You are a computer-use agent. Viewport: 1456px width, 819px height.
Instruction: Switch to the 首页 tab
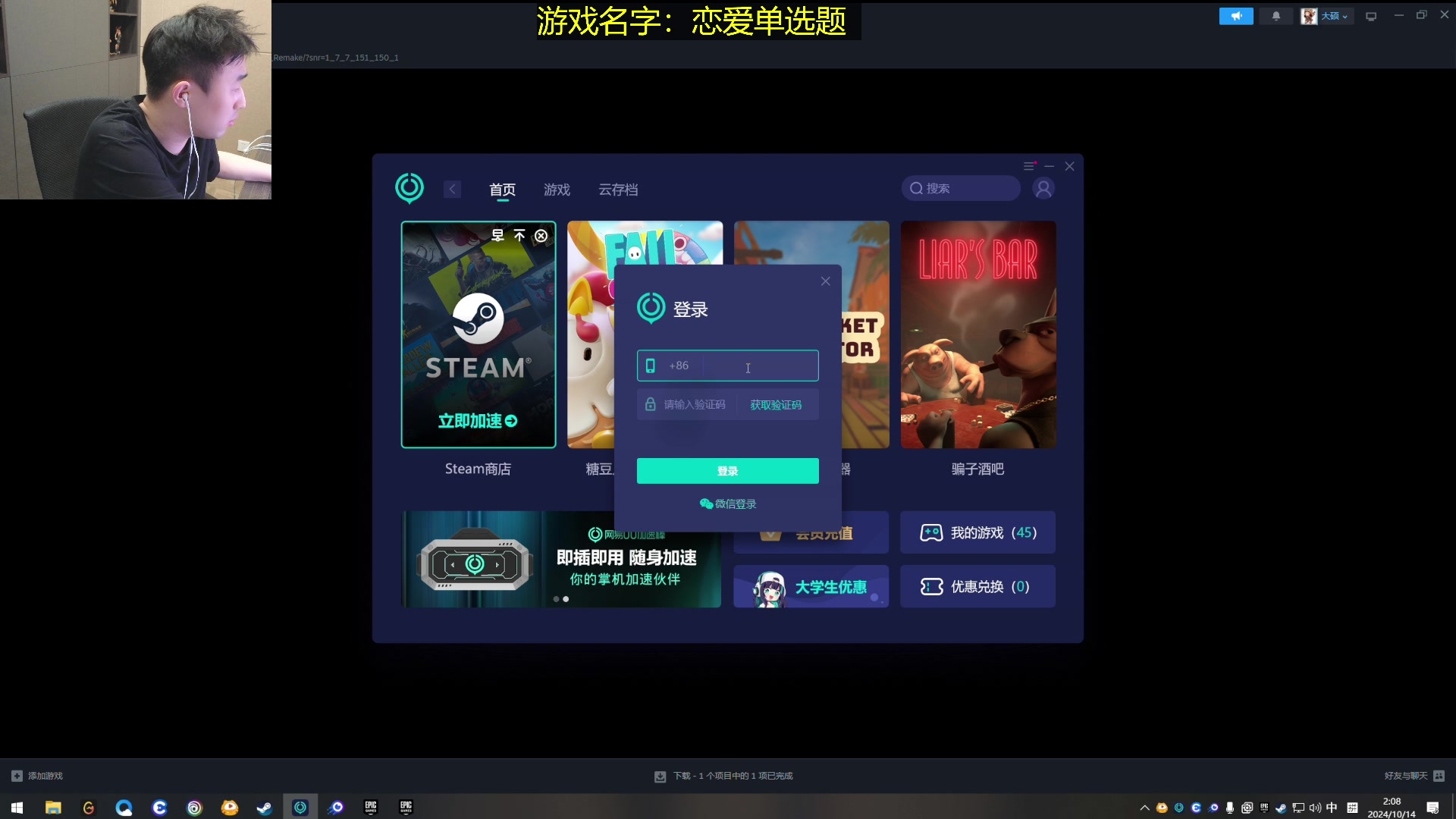click(x=502, y=190)
